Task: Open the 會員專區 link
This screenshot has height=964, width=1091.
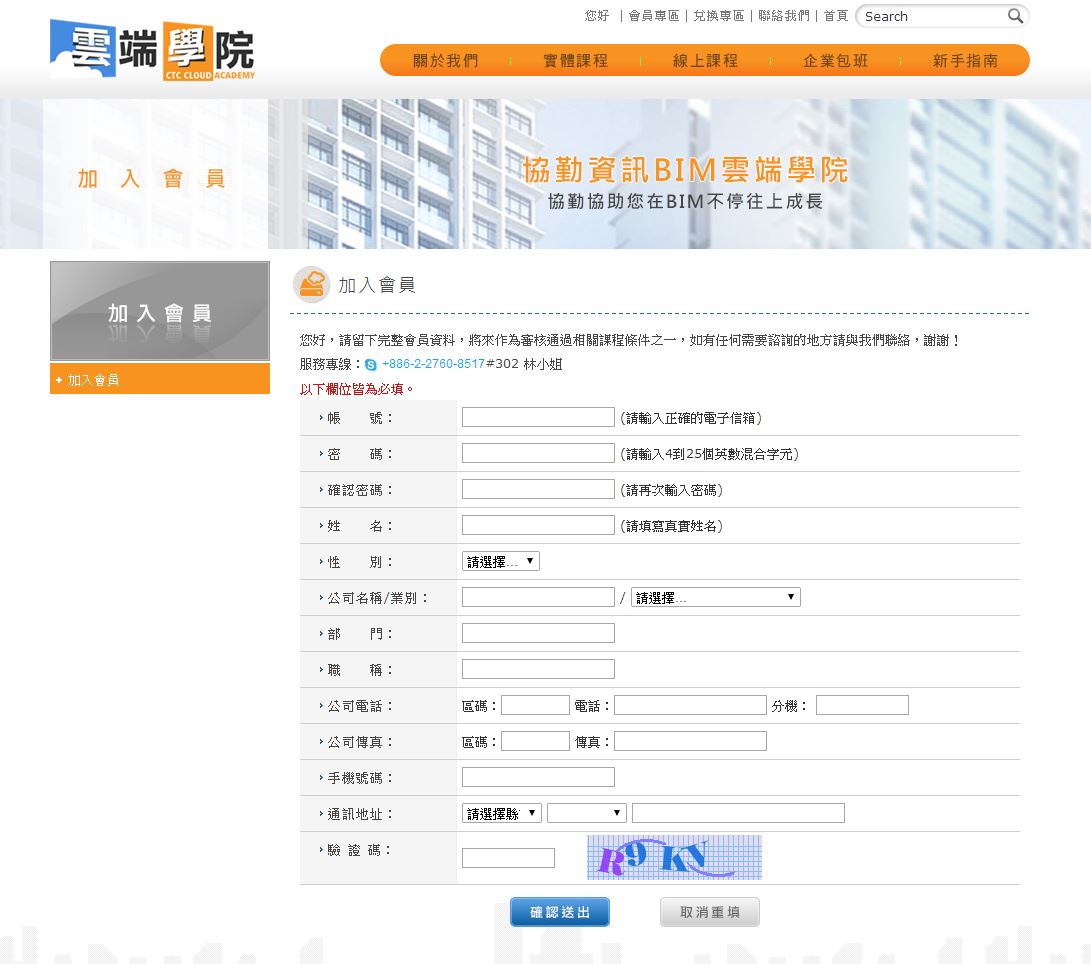Action: (x=653, y=16)
